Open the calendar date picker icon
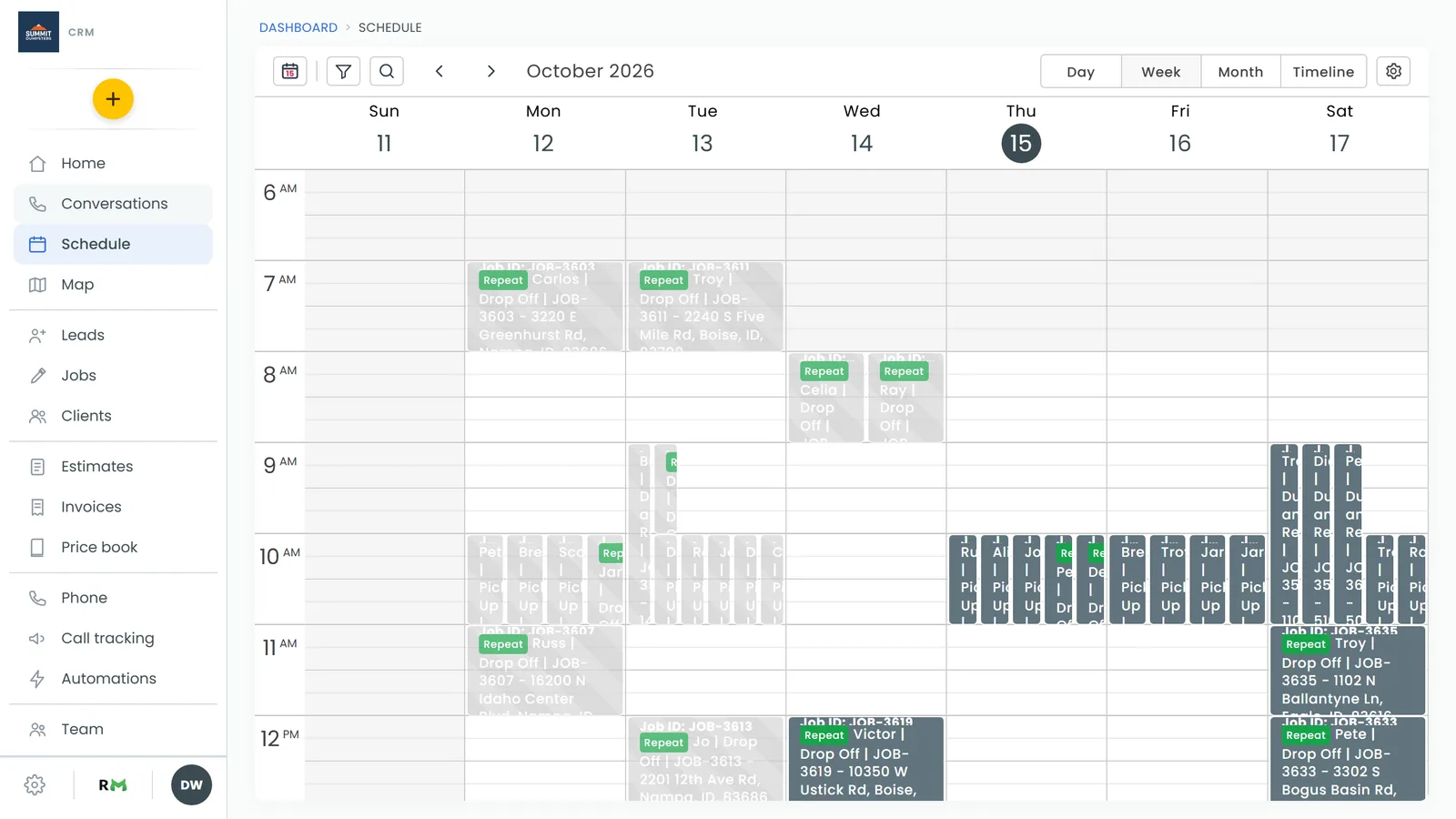This screenshot has width=1456, height=819. coord(290,71)
